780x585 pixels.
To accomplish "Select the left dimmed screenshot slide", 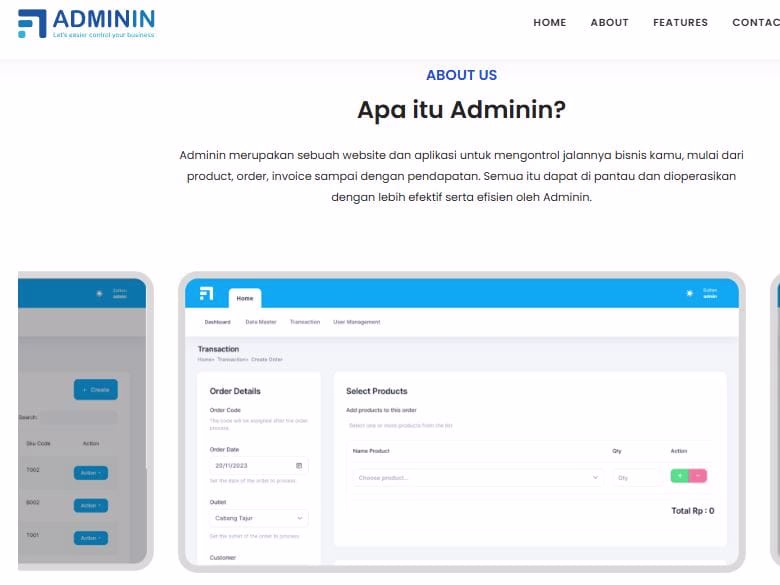I will click(86, 421).
